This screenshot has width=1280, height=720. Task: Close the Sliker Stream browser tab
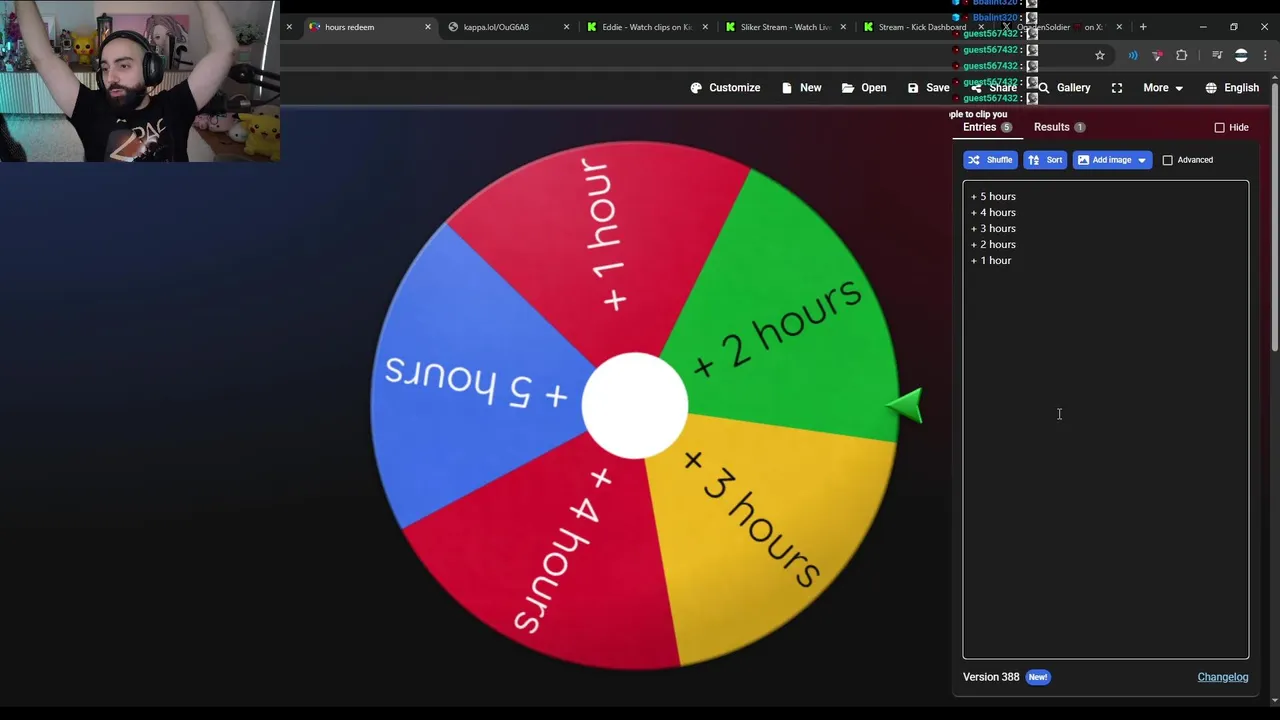842,27
